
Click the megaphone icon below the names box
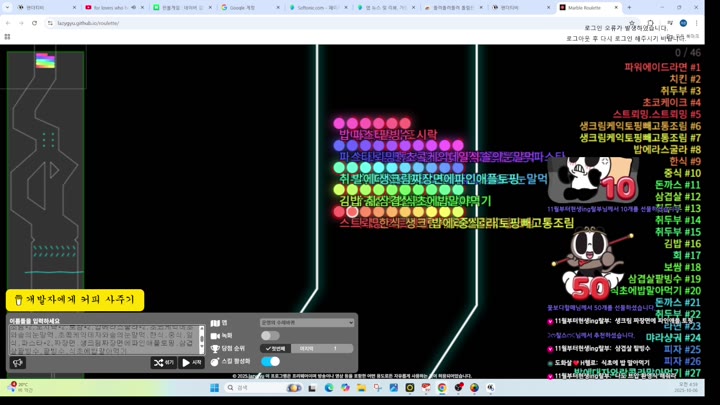point(18,363)
